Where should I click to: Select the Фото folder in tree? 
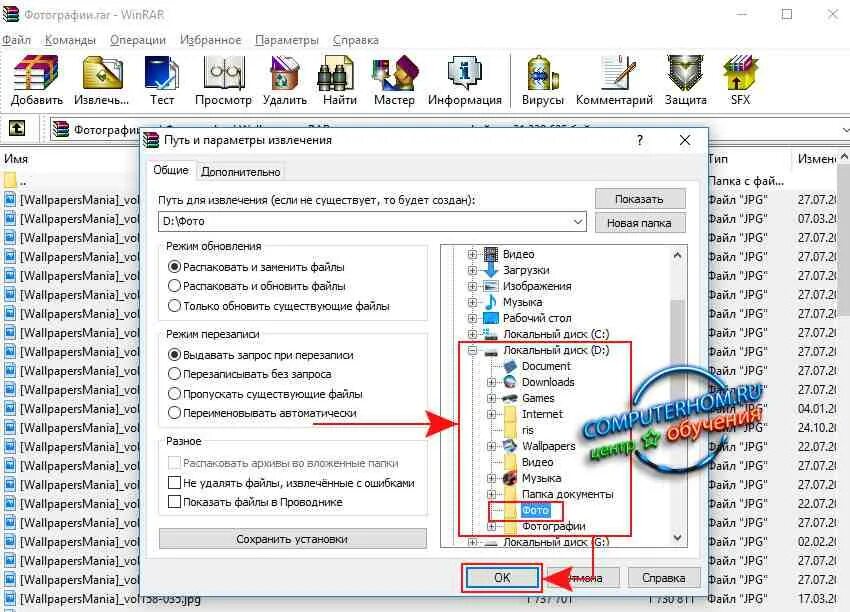(x=536, y=510)
